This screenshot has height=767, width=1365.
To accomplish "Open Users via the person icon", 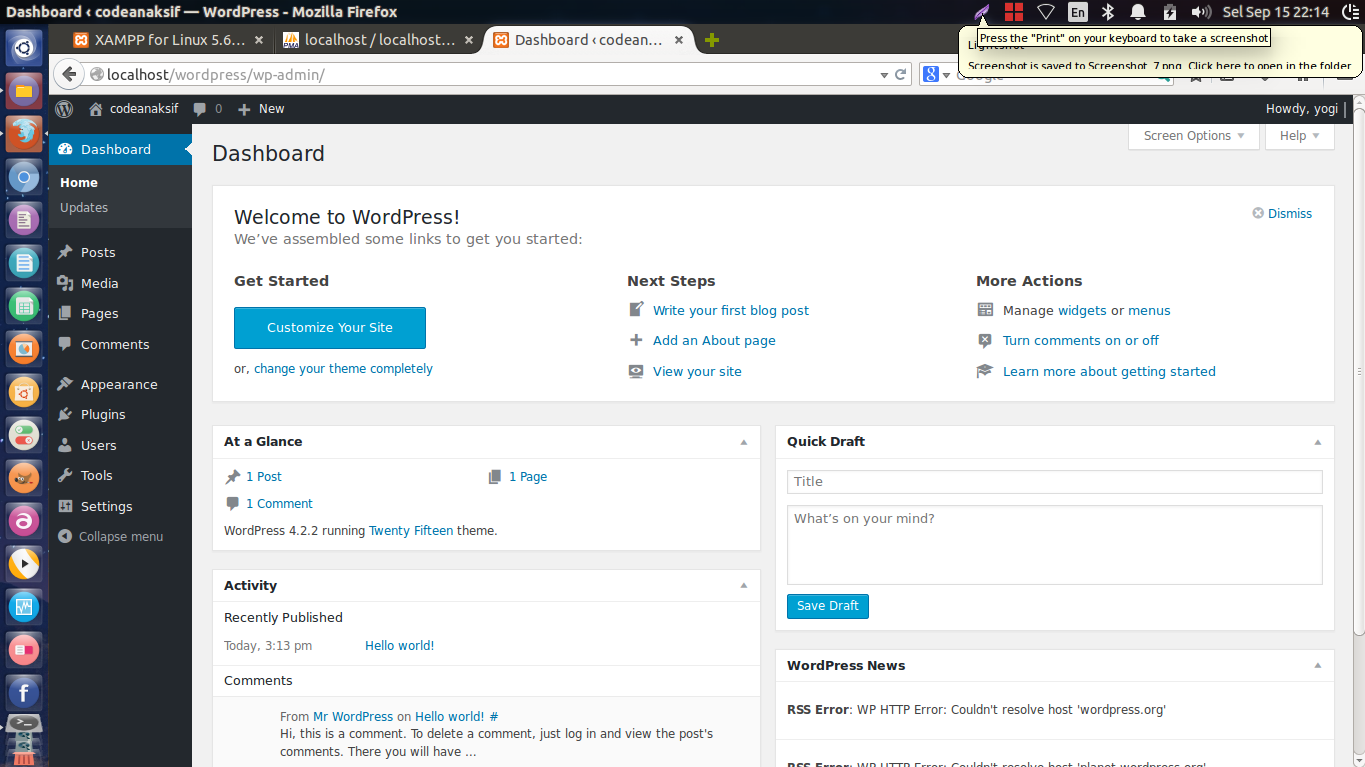I will click(65, 444).
